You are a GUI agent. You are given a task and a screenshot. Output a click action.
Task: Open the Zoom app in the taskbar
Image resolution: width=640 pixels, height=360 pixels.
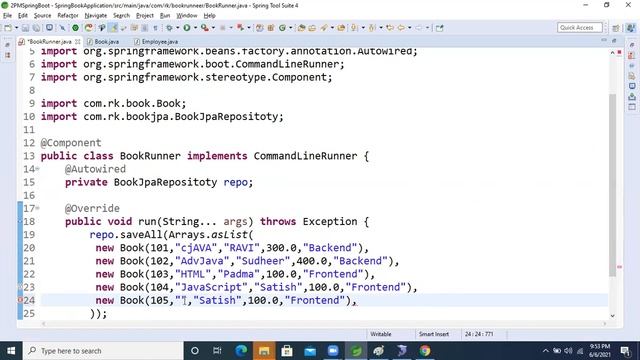coord(333,351)
